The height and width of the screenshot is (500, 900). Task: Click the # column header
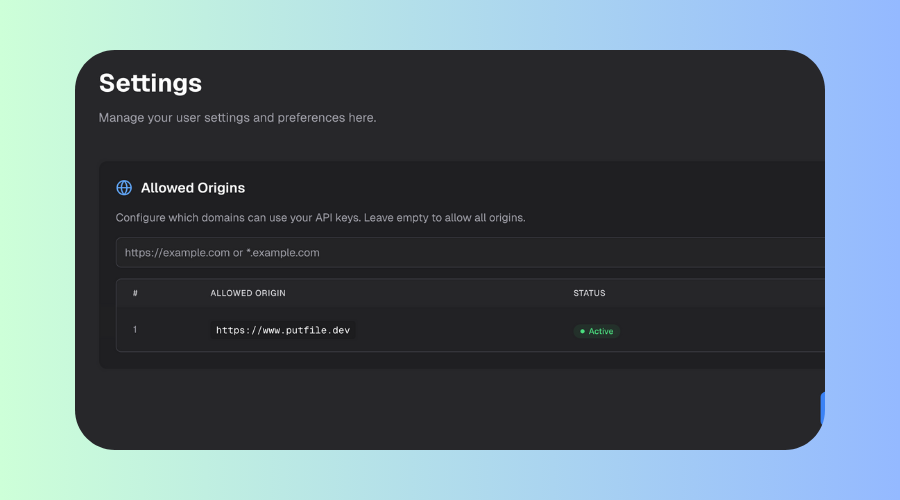click(135, 293)
